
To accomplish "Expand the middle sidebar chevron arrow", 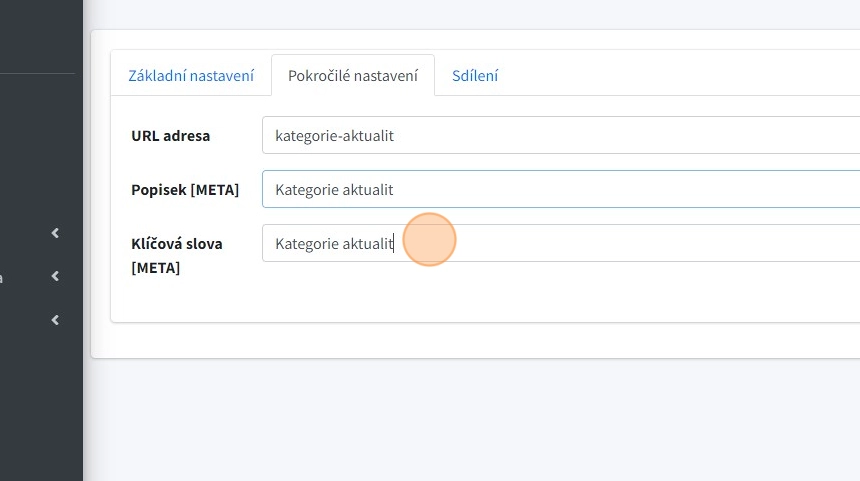I will 55,276.
